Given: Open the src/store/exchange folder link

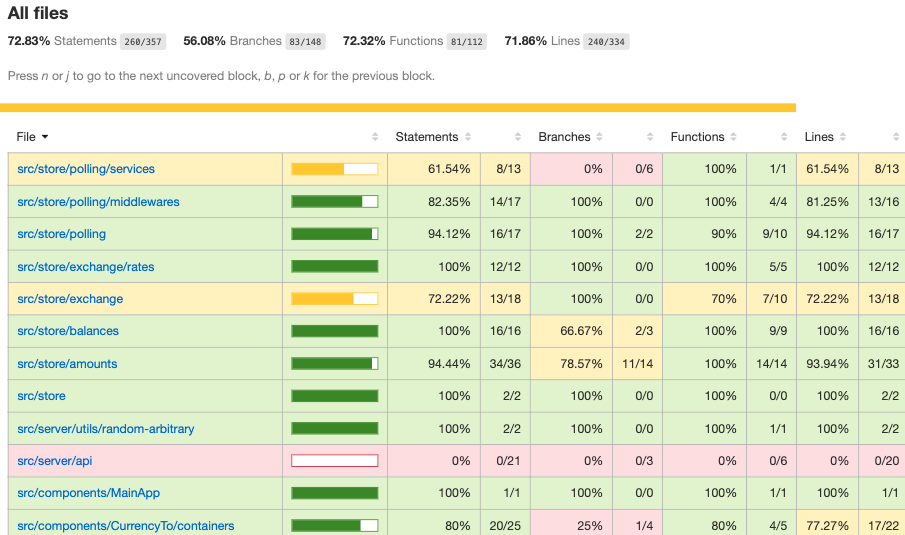Looking at the screenshot, I should 70,299.
